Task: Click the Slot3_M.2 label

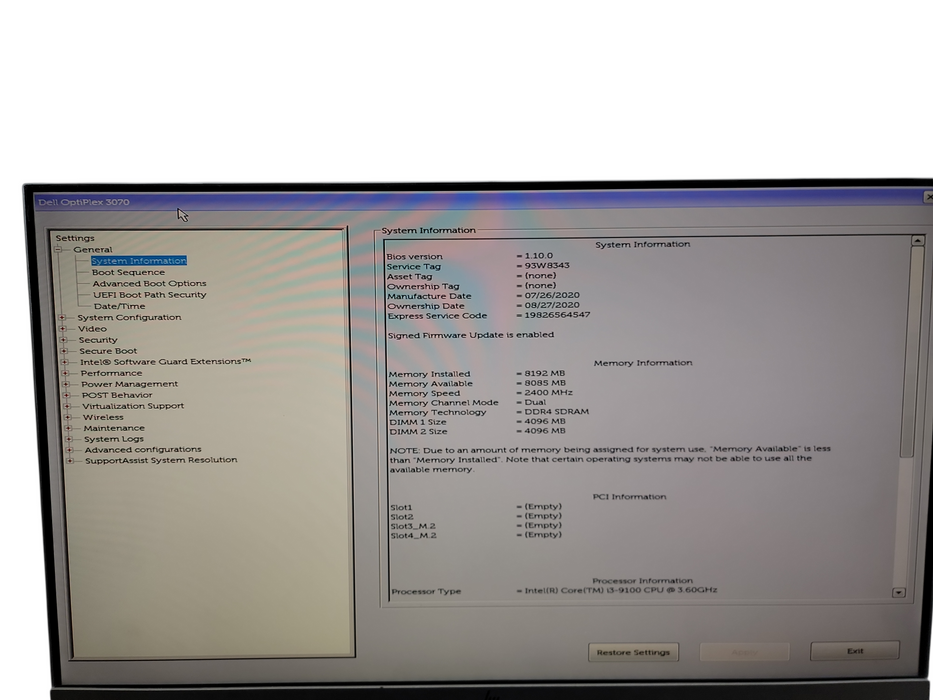Action: click(413, 526)
